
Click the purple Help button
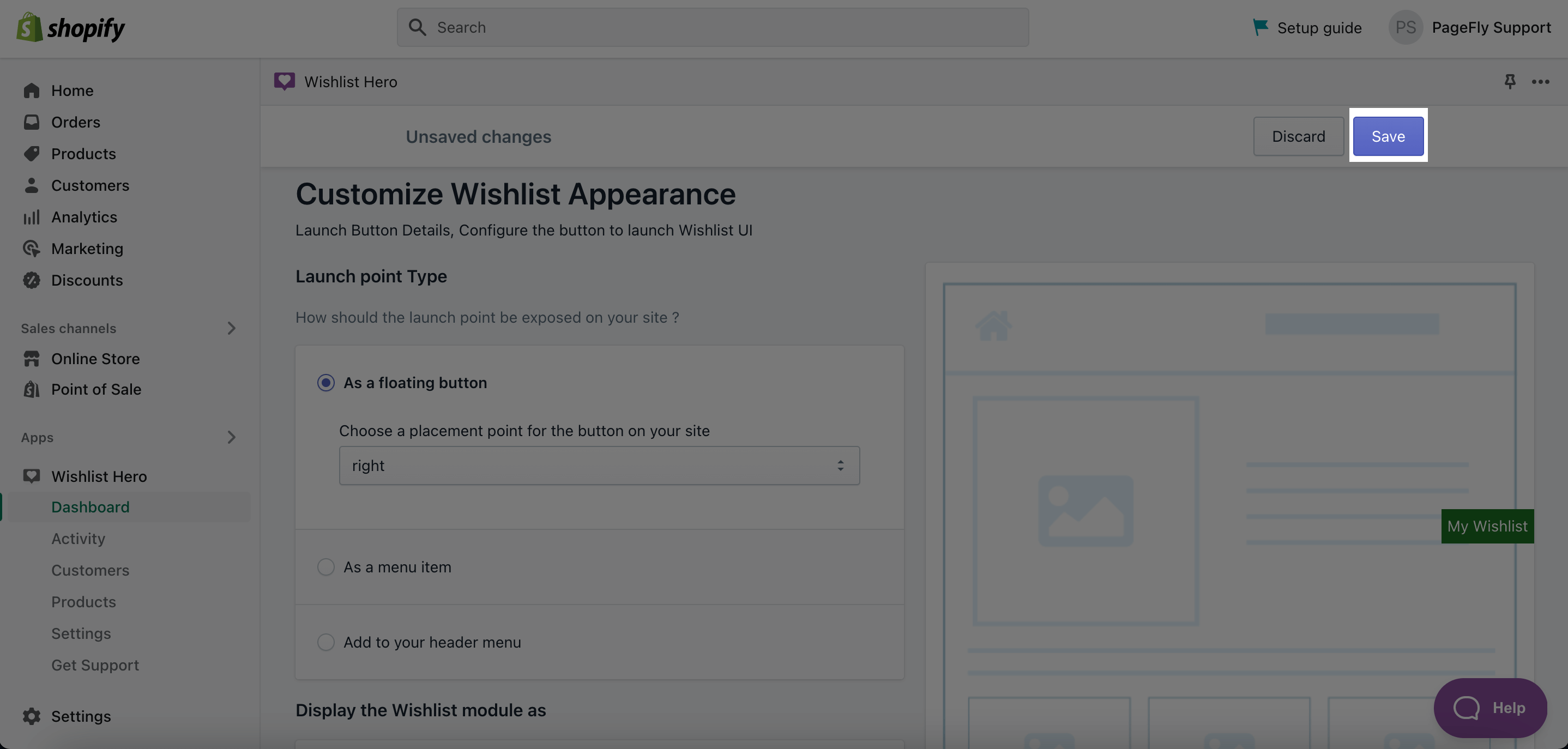point(1490,708)
